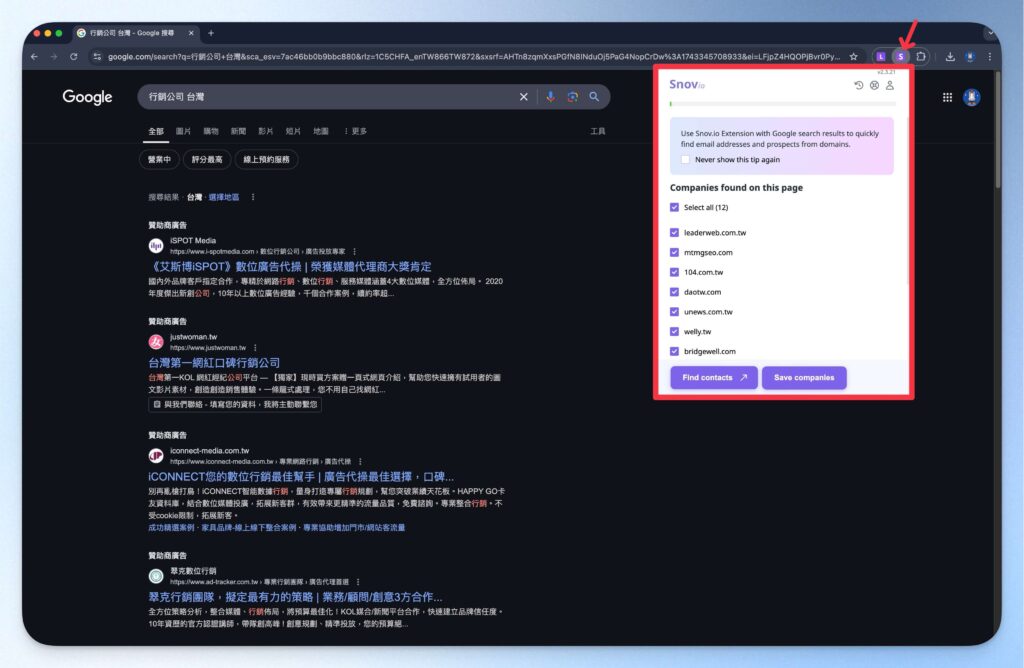Click the browser address bar URL
The width and height of the screenshot is (1024, 668).
[x=473, y=57]
